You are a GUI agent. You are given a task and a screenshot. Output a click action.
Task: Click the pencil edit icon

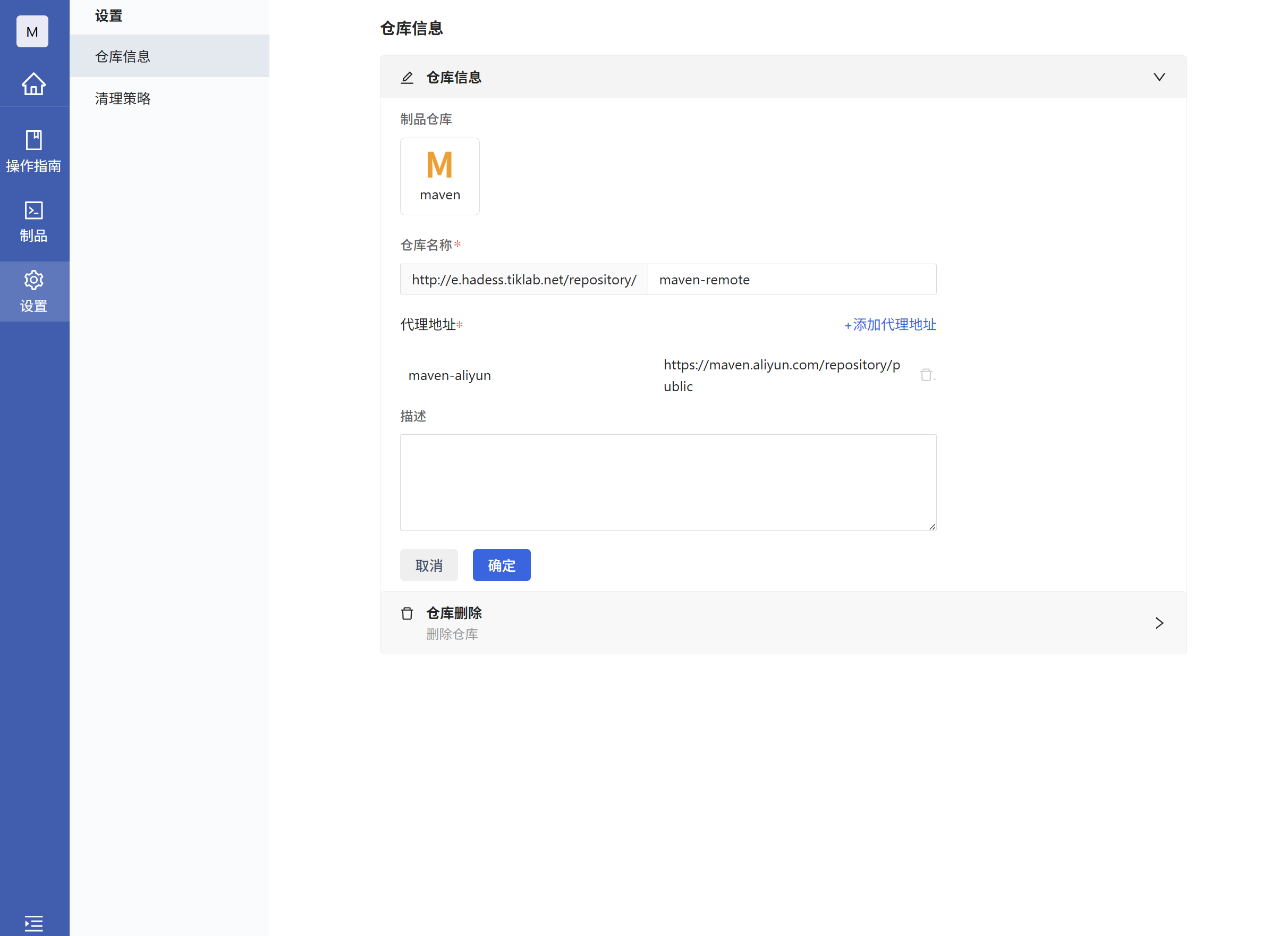(x=407, y=77)
